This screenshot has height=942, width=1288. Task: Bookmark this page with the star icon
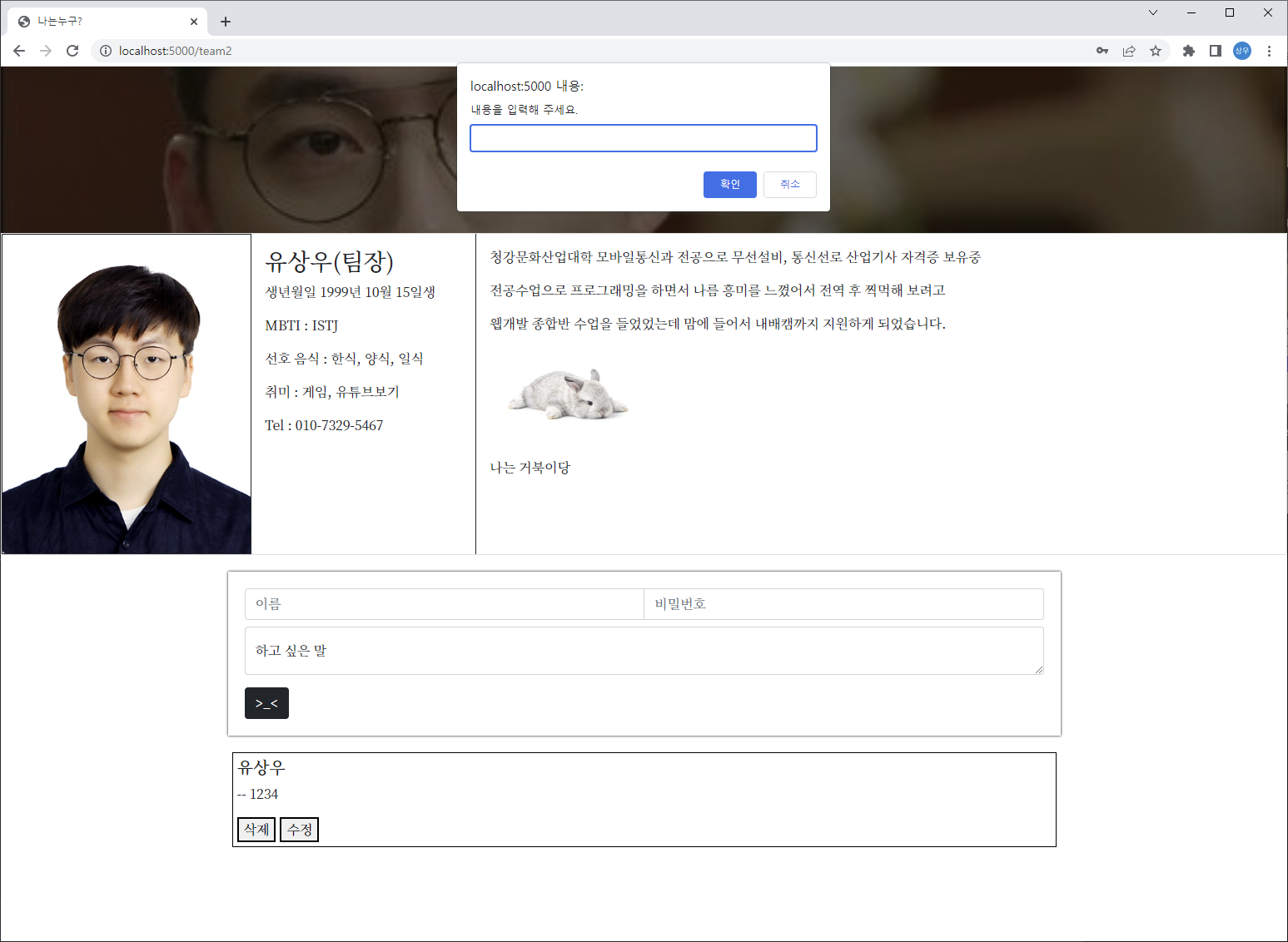click(x=1156, y=51)
